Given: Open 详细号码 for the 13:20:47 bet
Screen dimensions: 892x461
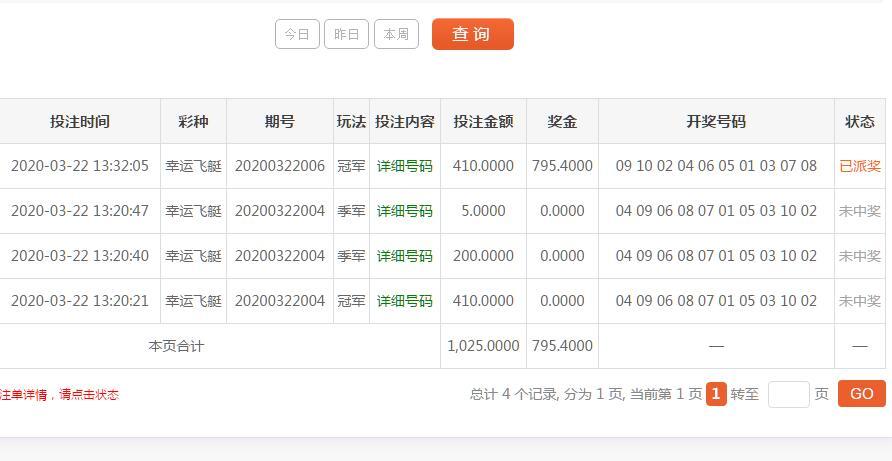Looking at the screenshot, I should [405, 211].
